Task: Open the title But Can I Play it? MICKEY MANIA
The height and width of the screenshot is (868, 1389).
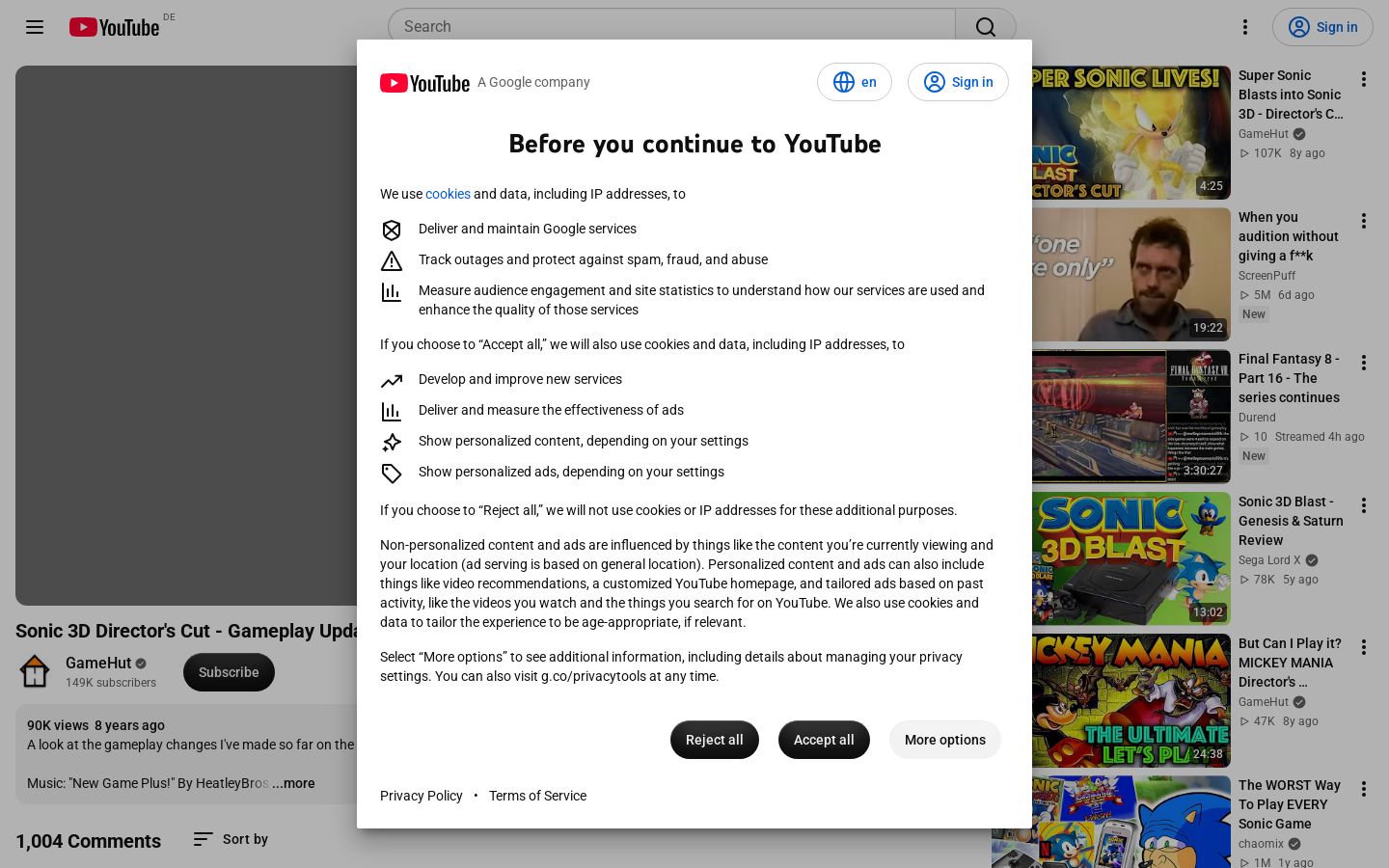Action: [1290, 663]
